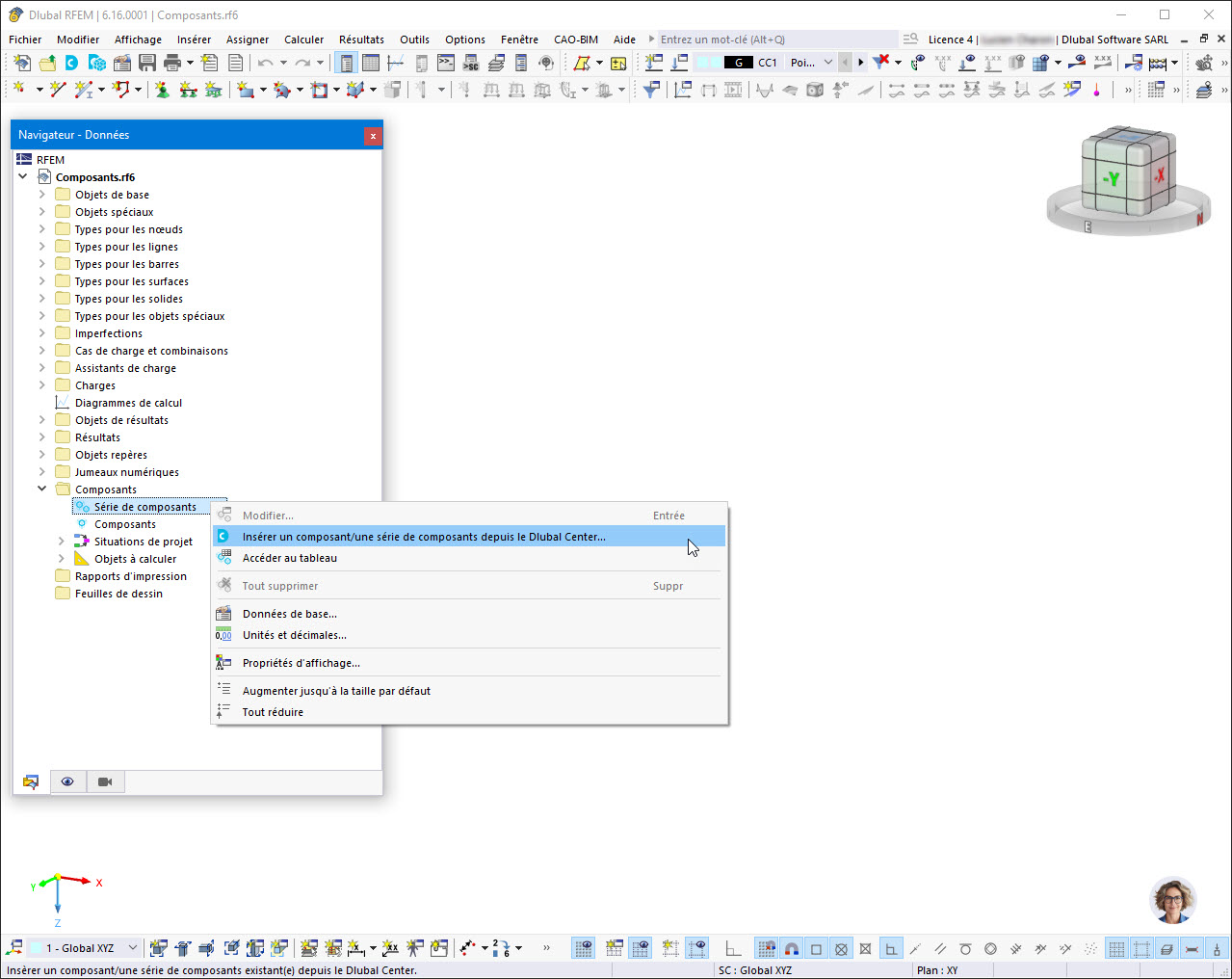Viewport: 1232px width, 979px height.
Task: Click the next load case arrow
Action: [x=860, y=63]
